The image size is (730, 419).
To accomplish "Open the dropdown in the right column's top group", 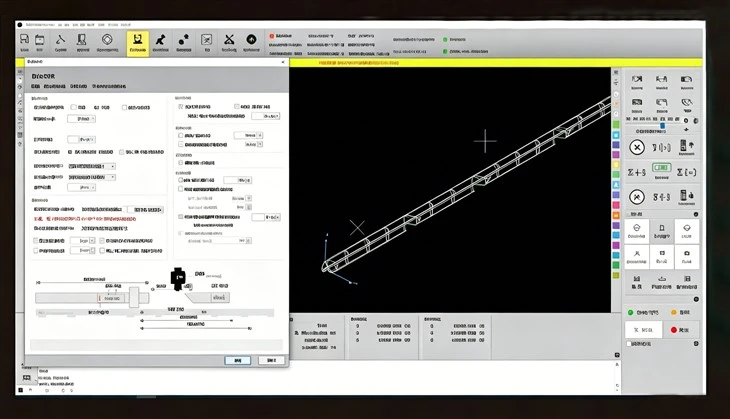I will click(265, 116).
